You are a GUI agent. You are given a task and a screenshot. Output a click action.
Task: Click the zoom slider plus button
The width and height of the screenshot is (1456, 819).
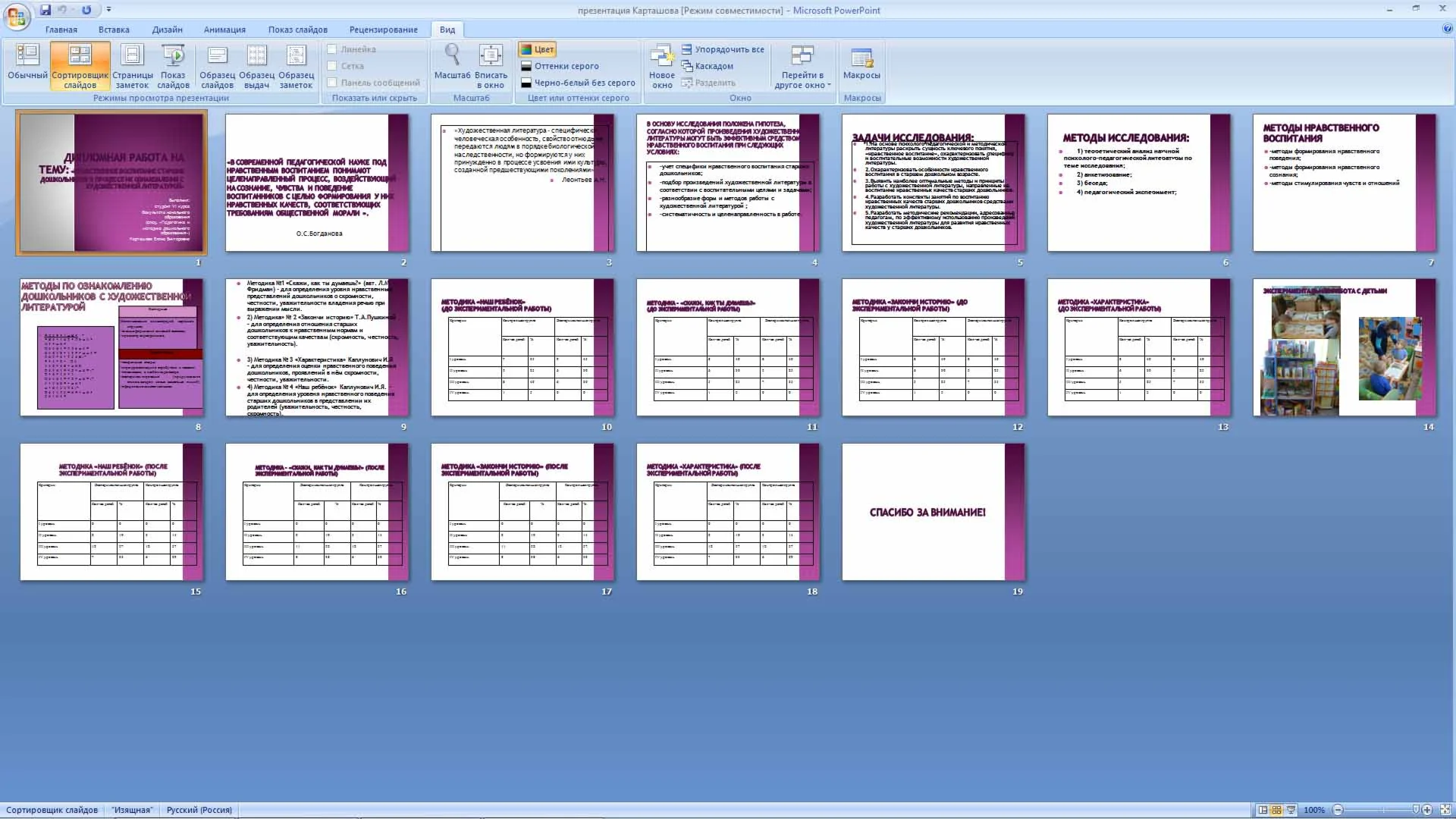1427,810
